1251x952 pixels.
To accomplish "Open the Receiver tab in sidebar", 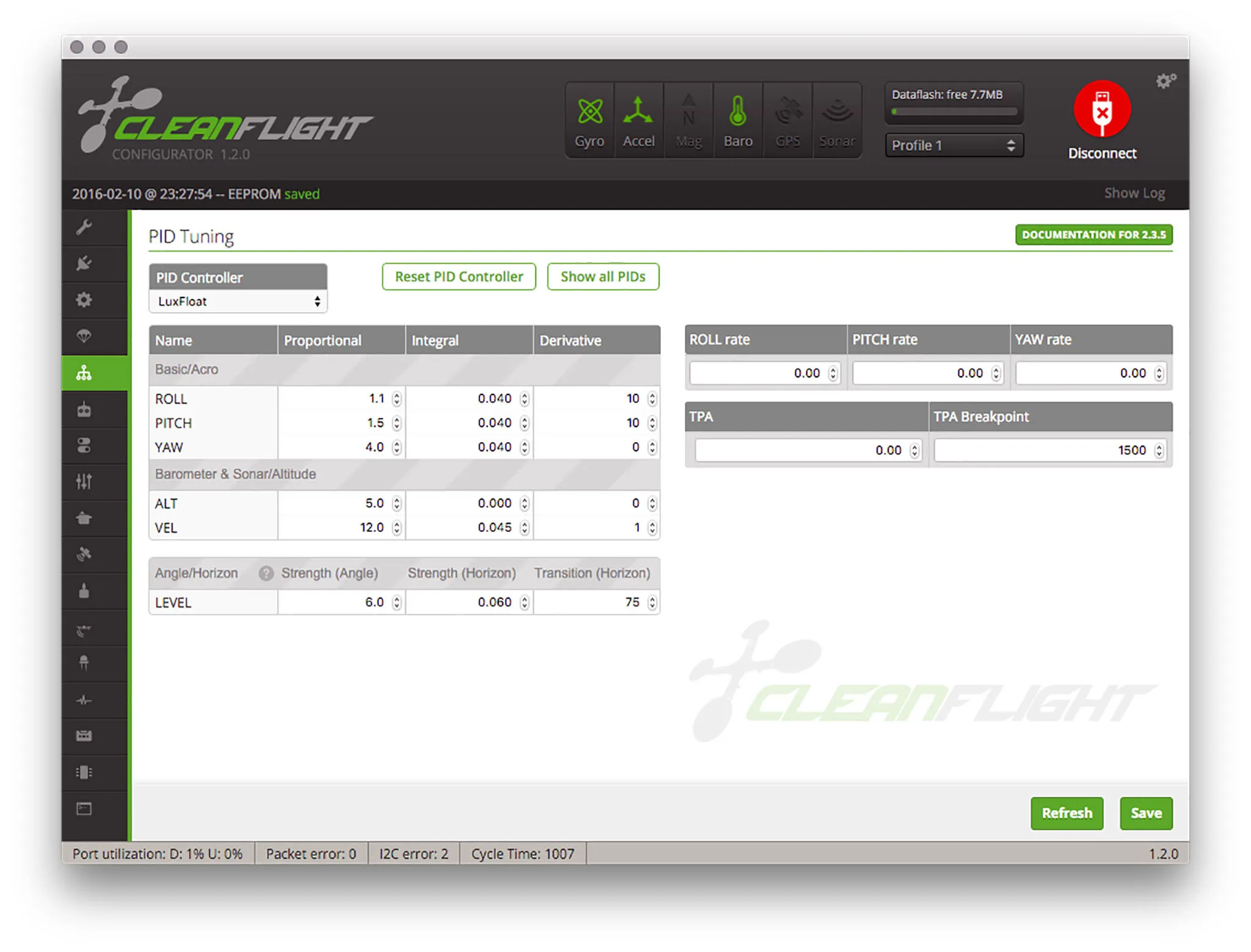I will coord(84,409).
